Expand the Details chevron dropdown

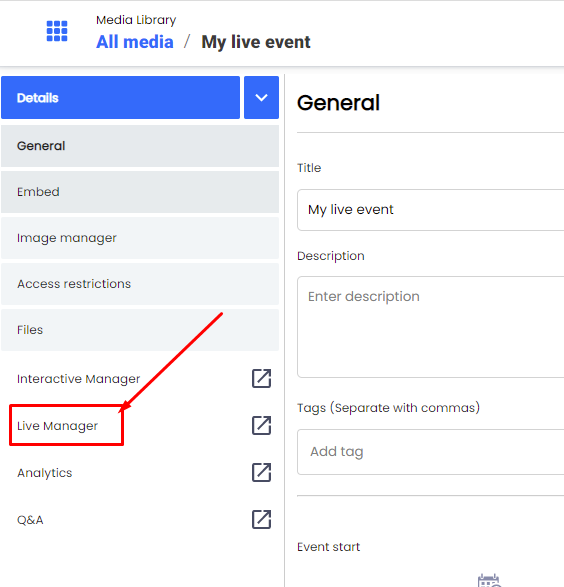(261, 98)
